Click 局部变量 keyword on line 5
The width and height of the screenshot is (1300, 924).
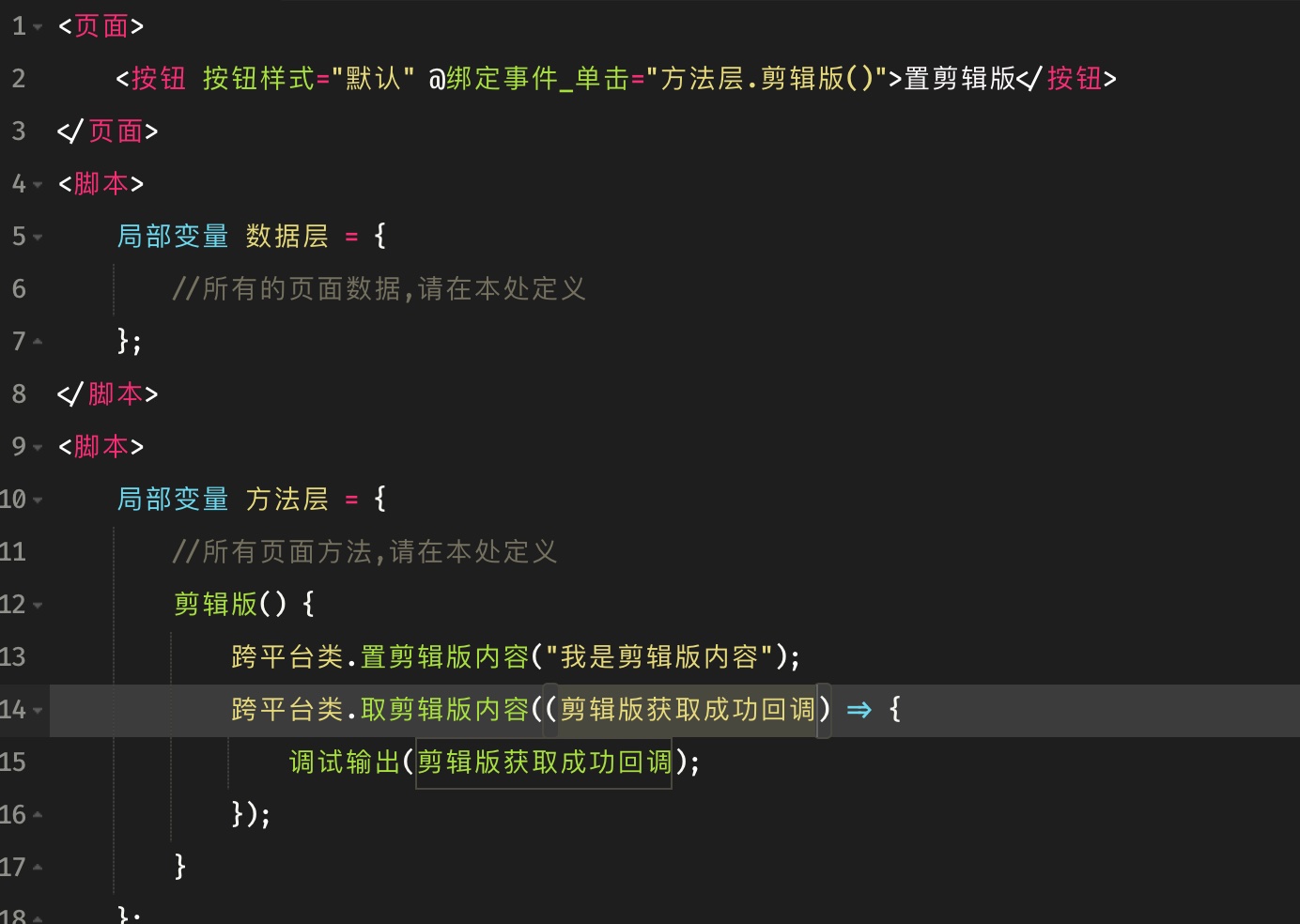point(173,237)
